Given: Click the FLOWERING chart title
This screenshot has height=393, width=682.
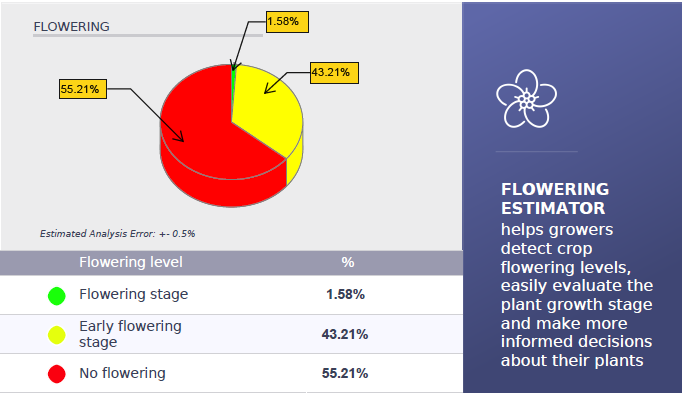Looking at the screenshot, I should tap(72, 27).
